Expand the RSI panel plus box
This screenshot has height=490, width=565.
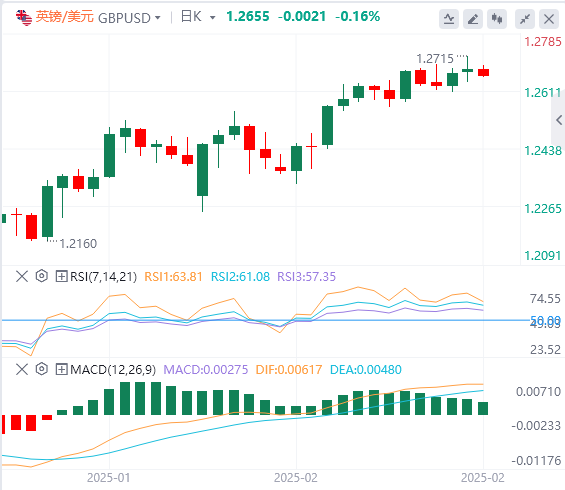(x=62, y=277)
